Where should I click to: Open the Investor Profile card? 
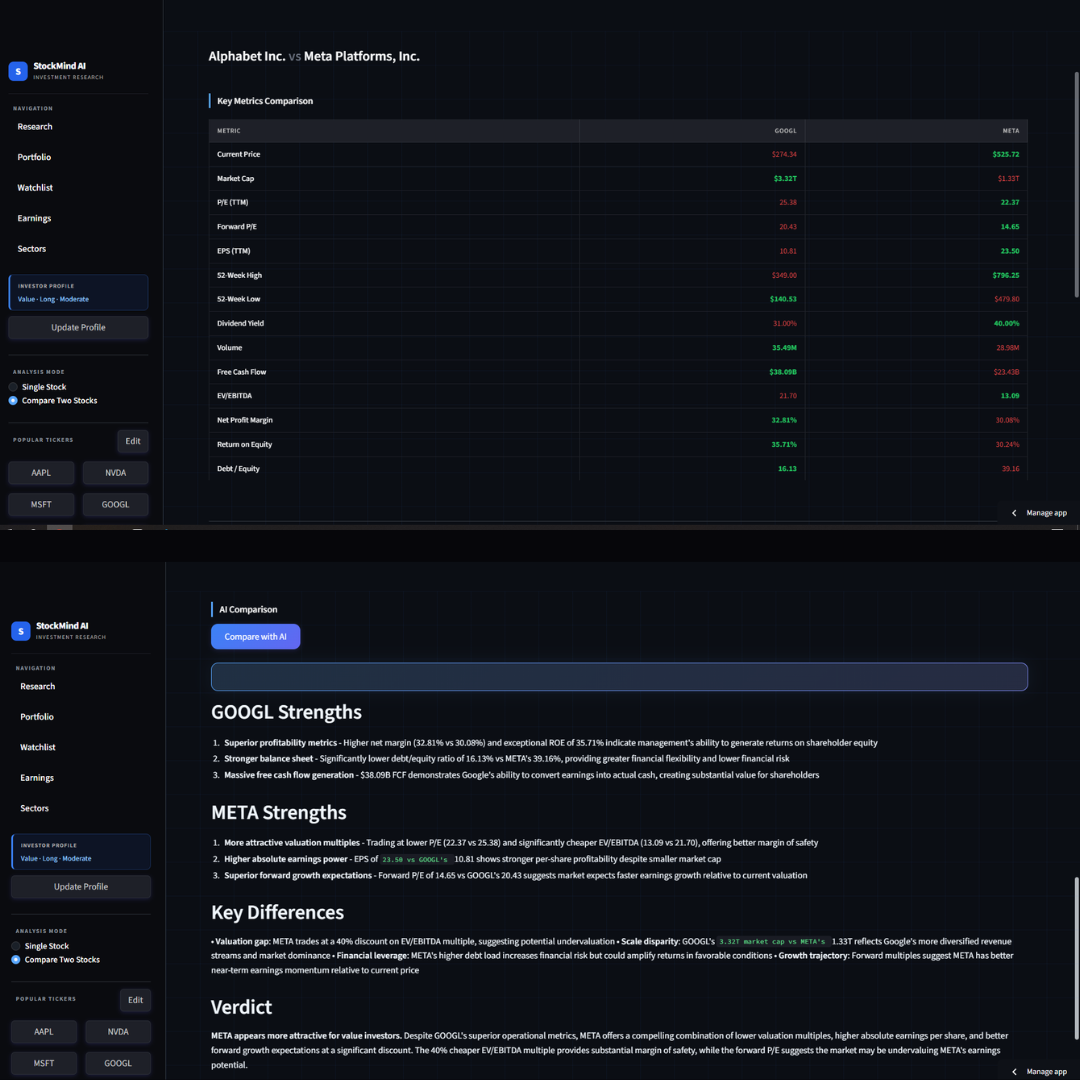point(78,291)
